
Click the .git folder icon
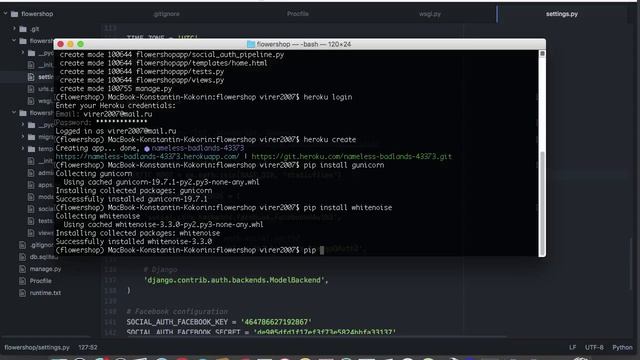point(23,29)
